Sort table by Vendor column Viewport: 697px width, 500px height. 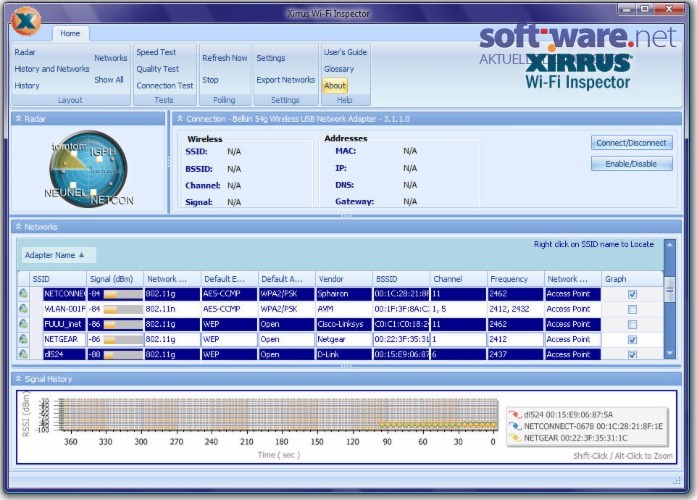click(x=344, y=279)
